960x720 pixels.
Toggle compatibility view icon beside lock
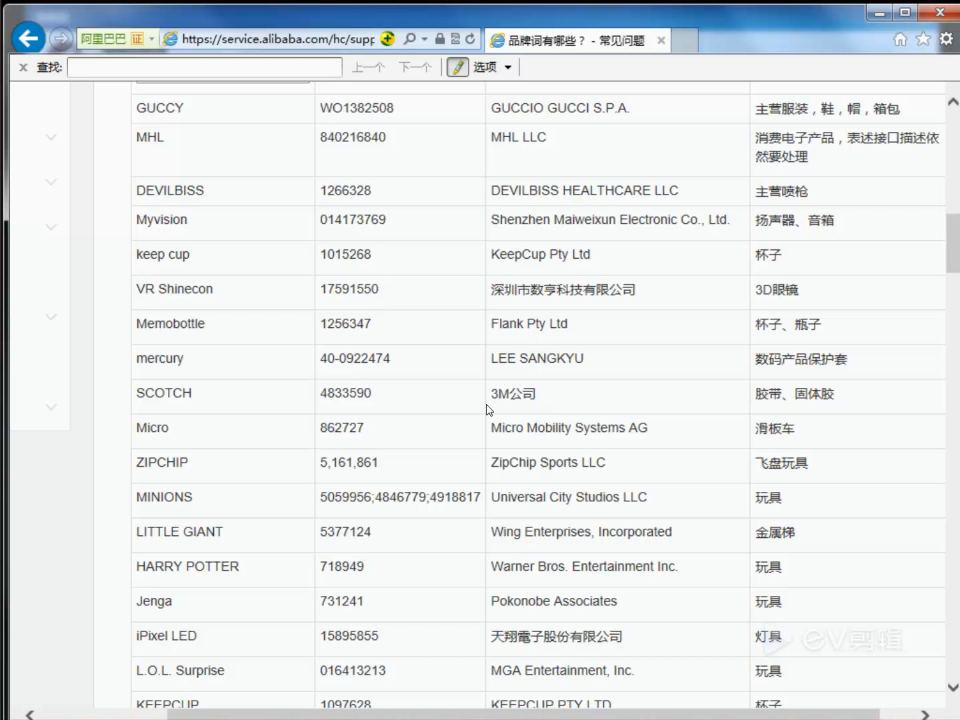point(455,39)
